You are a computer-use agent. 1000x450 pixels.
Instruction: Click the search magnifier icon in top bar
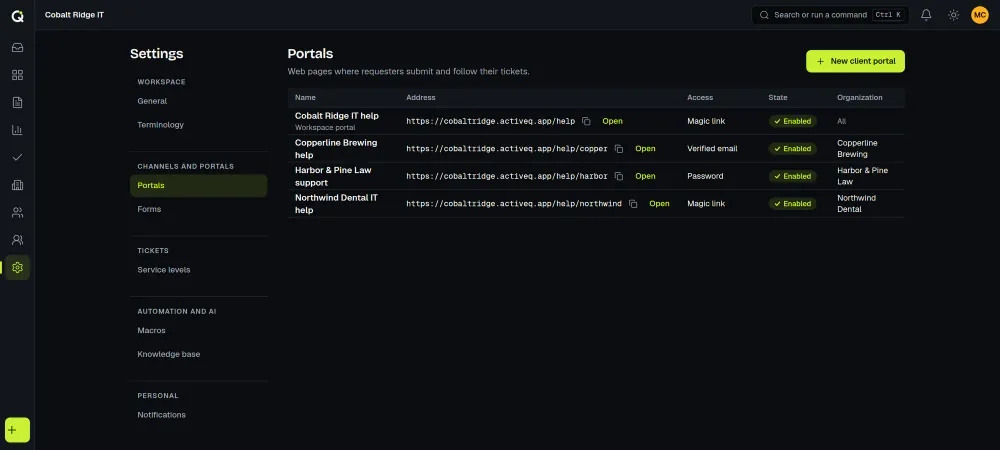[764, 15]
